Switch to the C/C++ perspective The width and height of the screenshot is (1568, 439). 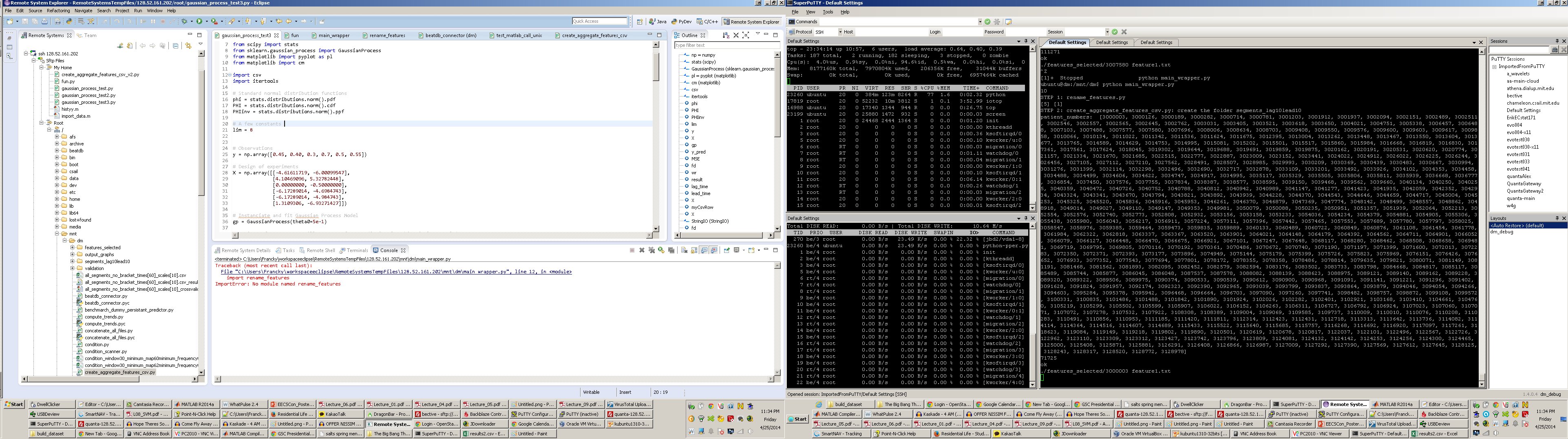pos(708,22)
